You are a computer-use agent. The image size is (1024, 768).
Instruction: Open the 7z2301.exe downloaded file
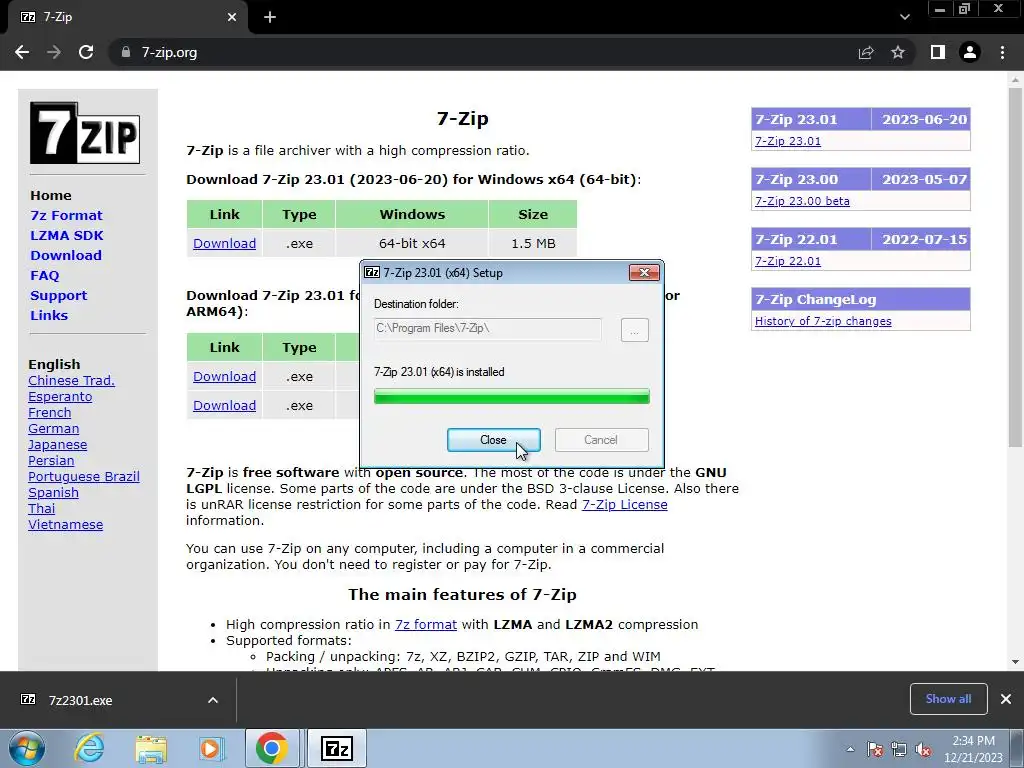coord(80,700)
